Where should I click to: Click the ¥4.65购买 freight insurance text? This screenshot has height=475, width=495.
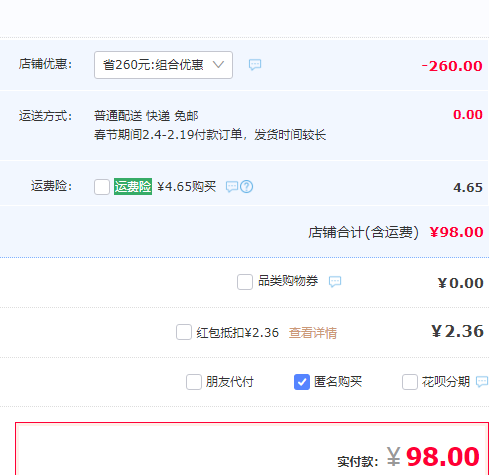point(187,187)
